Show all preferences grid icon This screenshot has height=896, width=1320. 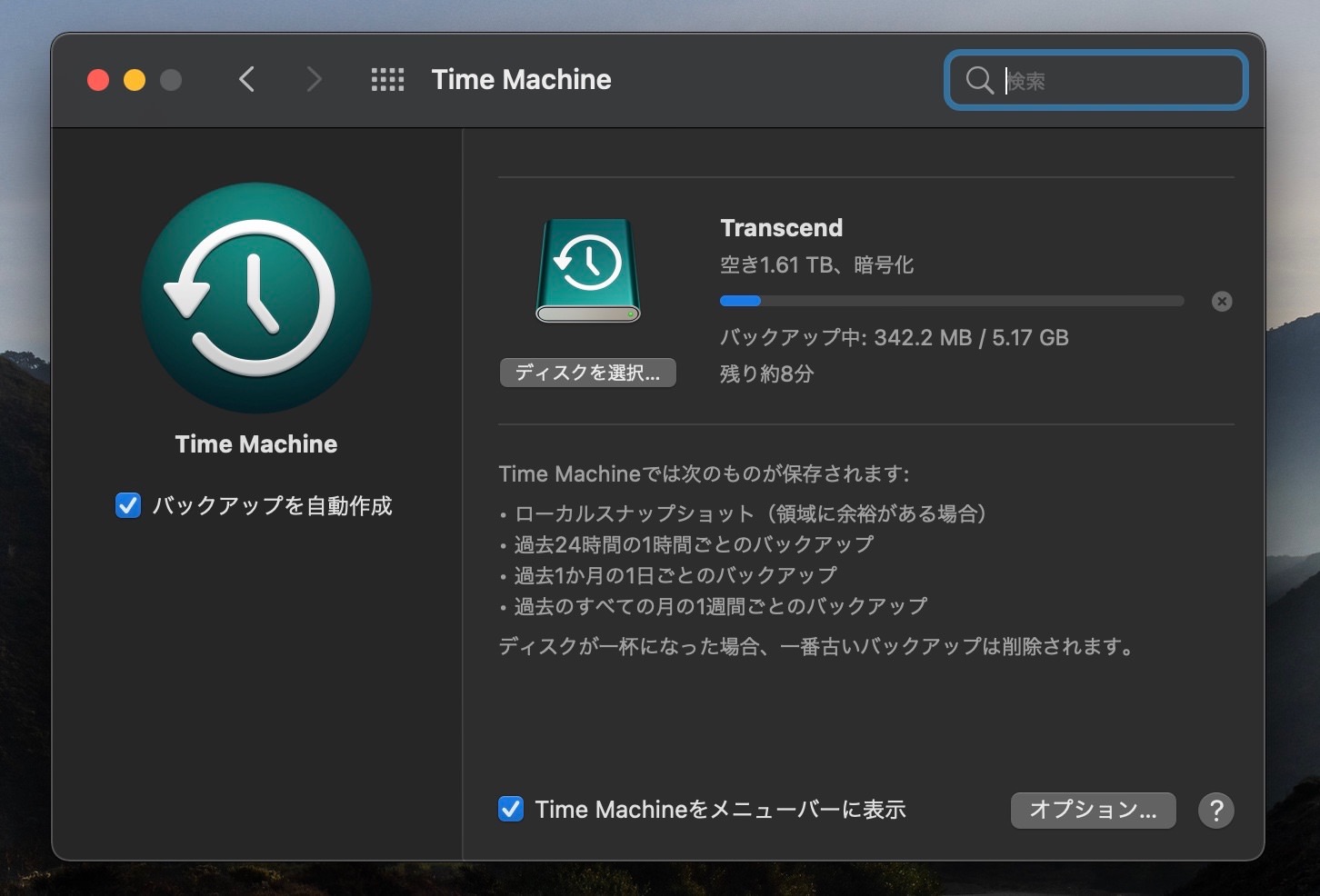click(x=387, y=80)
